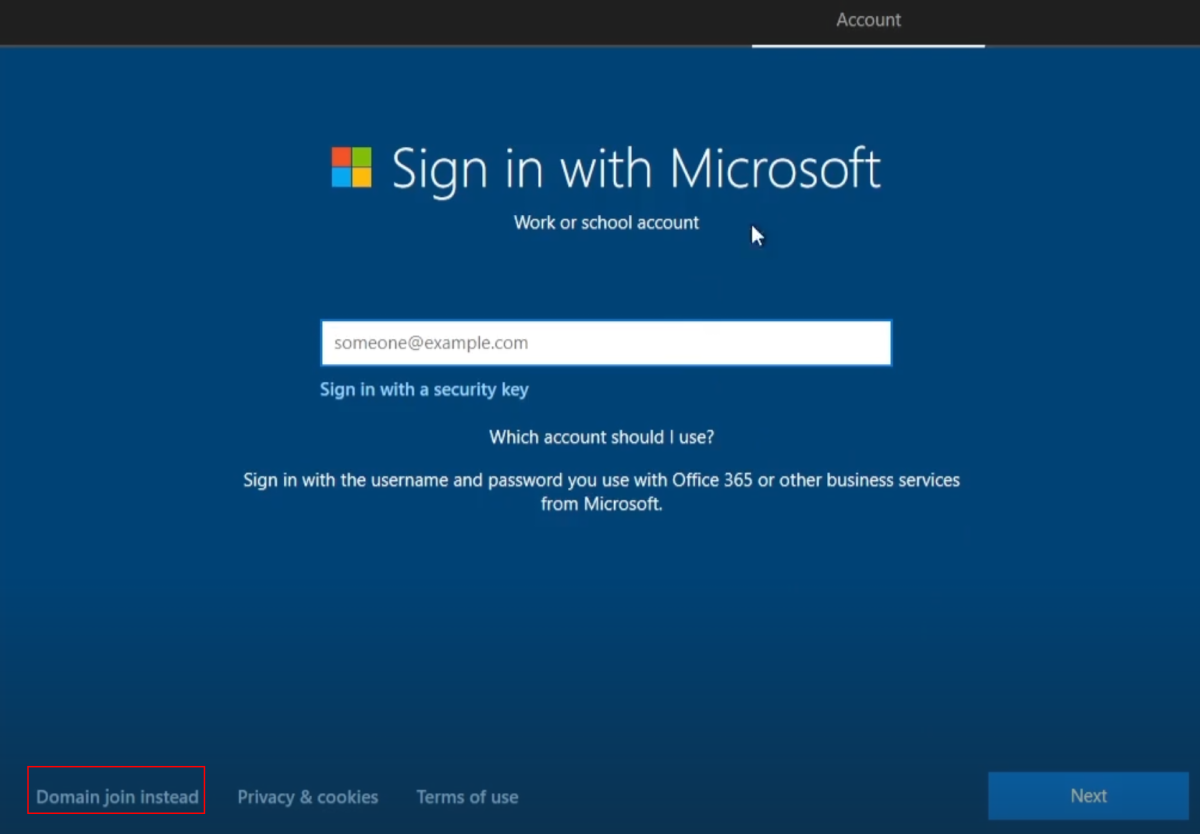Click the word Microsoft in the heading
The image size is (1200, 834).
click(x=775, y=168)
